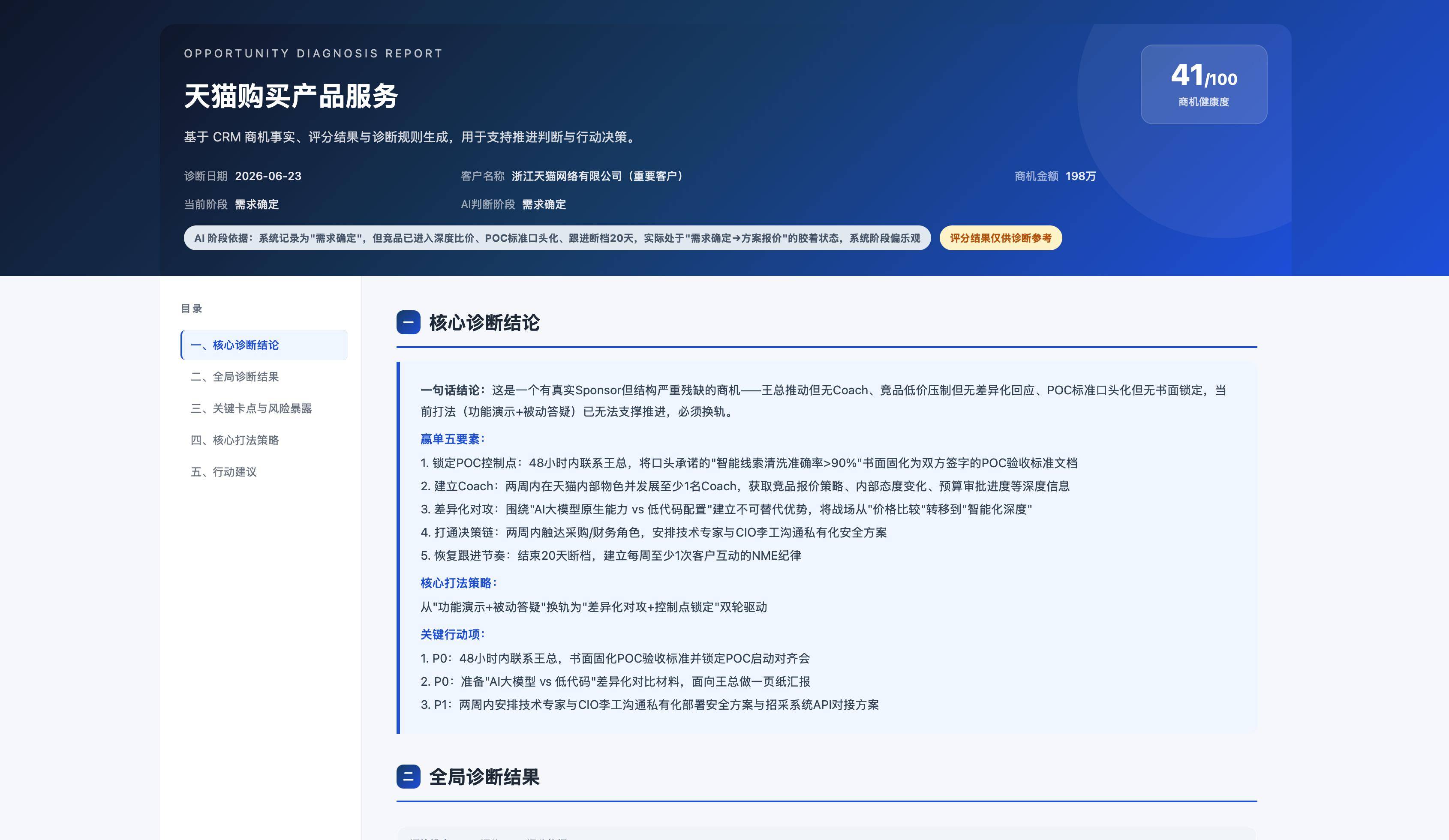Click the first P0 action about 联系王总
1449x840 pixels.
coord(615,658)
